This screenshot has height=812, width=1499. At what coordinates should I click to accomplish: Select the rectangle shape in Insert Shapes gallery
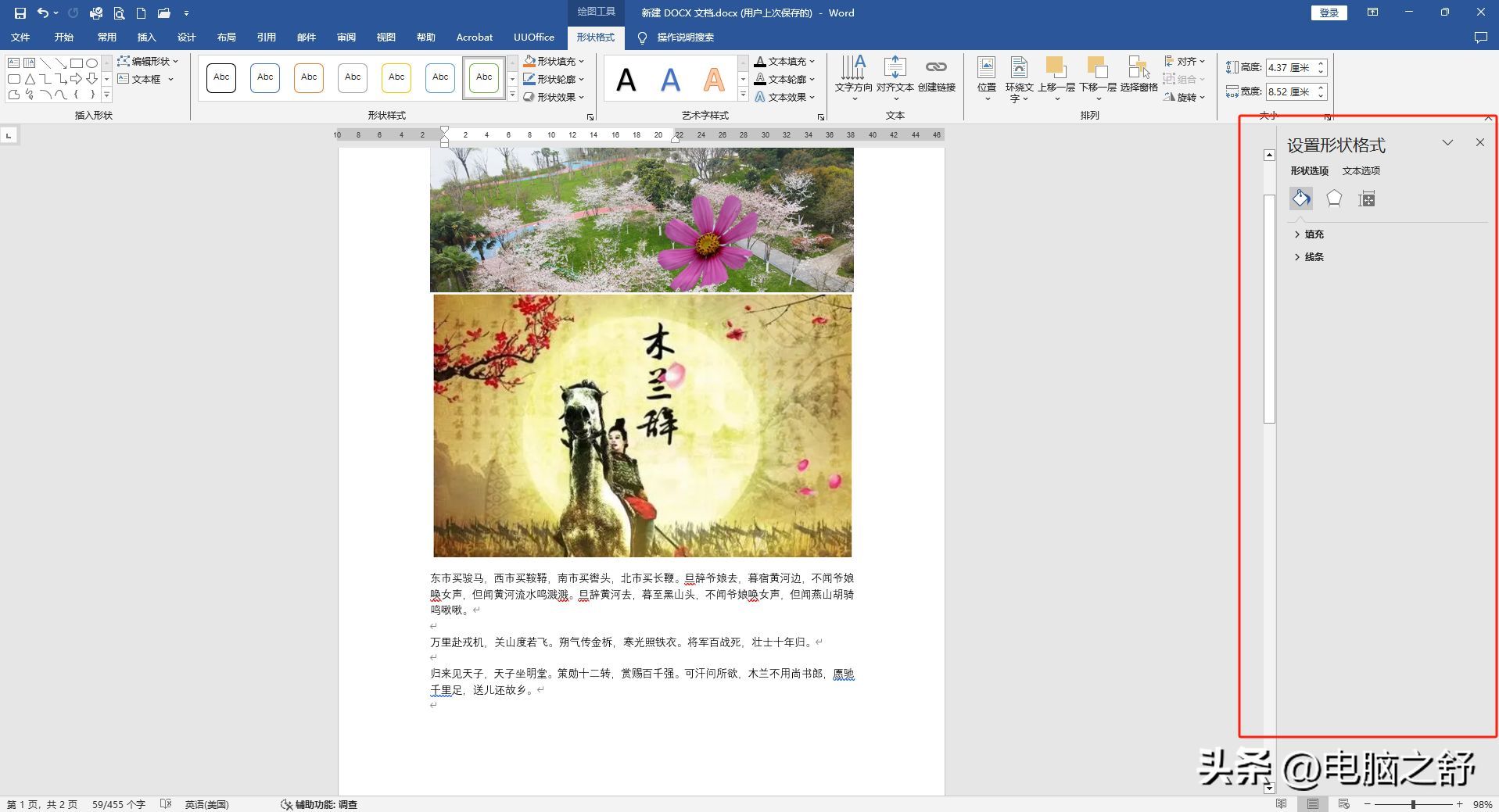[76, 63]
